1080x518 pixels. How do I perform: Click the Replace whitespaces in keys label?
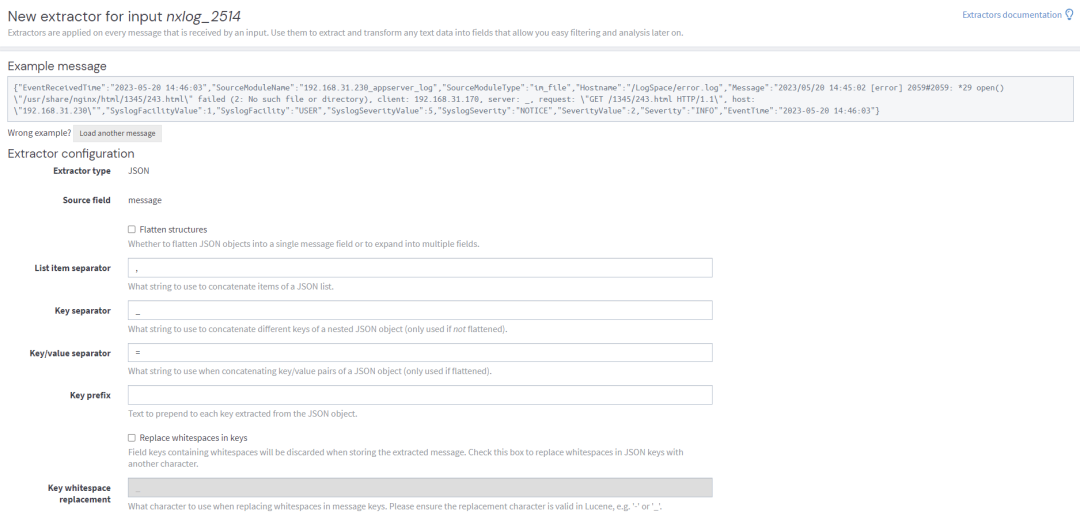pyautogui.click(x=194, y=437)
